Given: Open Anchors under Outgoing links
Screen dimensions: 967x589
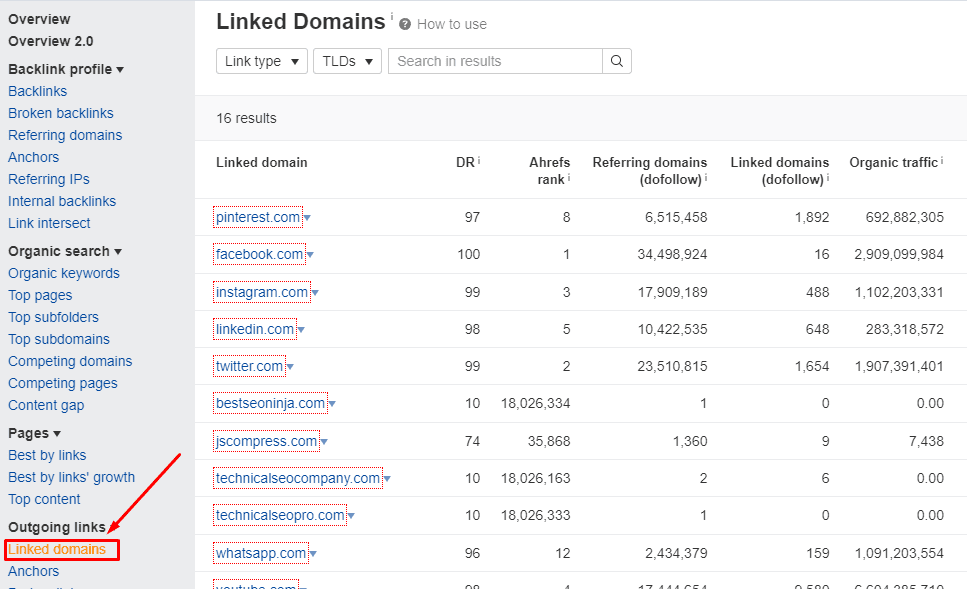Looking at the screenshot, I should pos(33,571).
